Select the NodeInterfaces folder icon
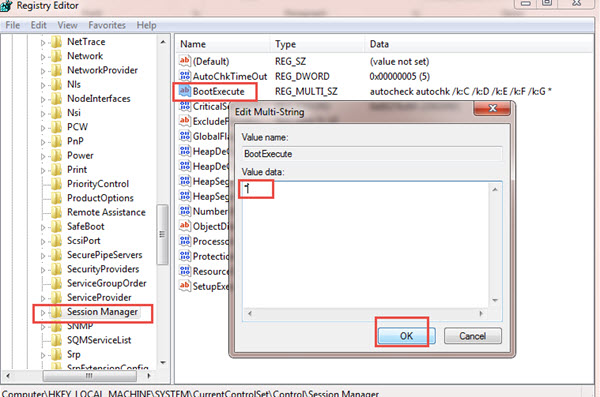The image size is (600, 397). (x=56, y=98)
